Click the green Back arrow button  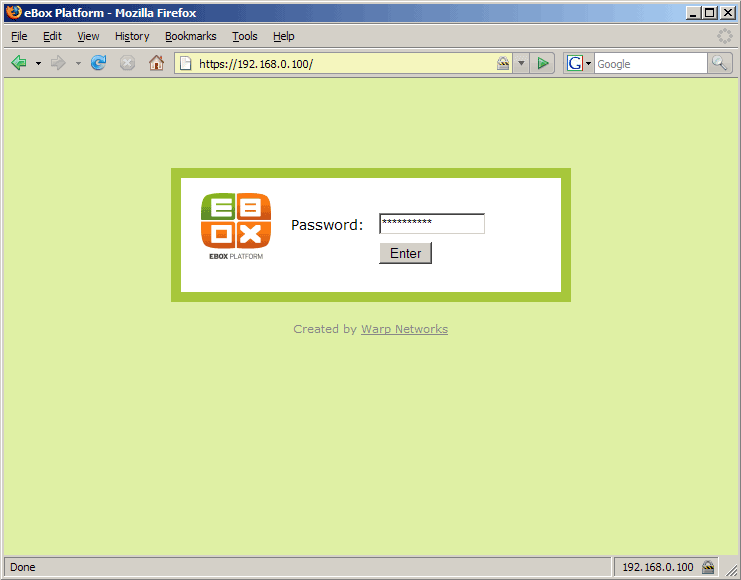pos(19,63)
